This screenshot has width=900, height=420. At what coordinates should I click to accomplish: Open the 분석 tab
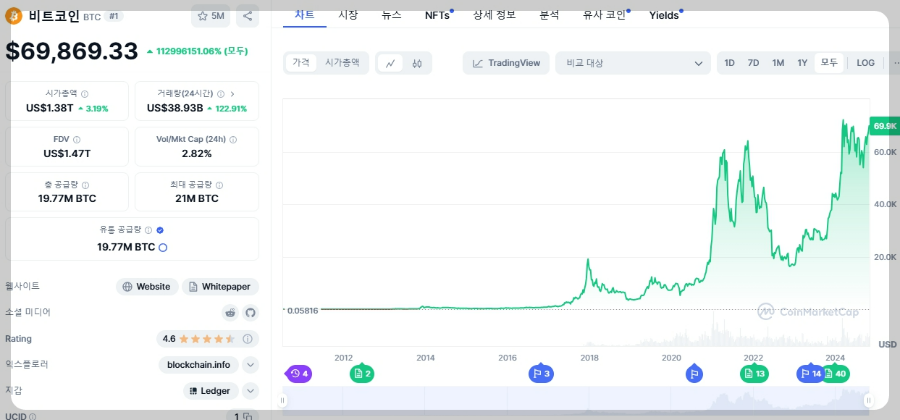pyautogui.click(x=549, y=15)
